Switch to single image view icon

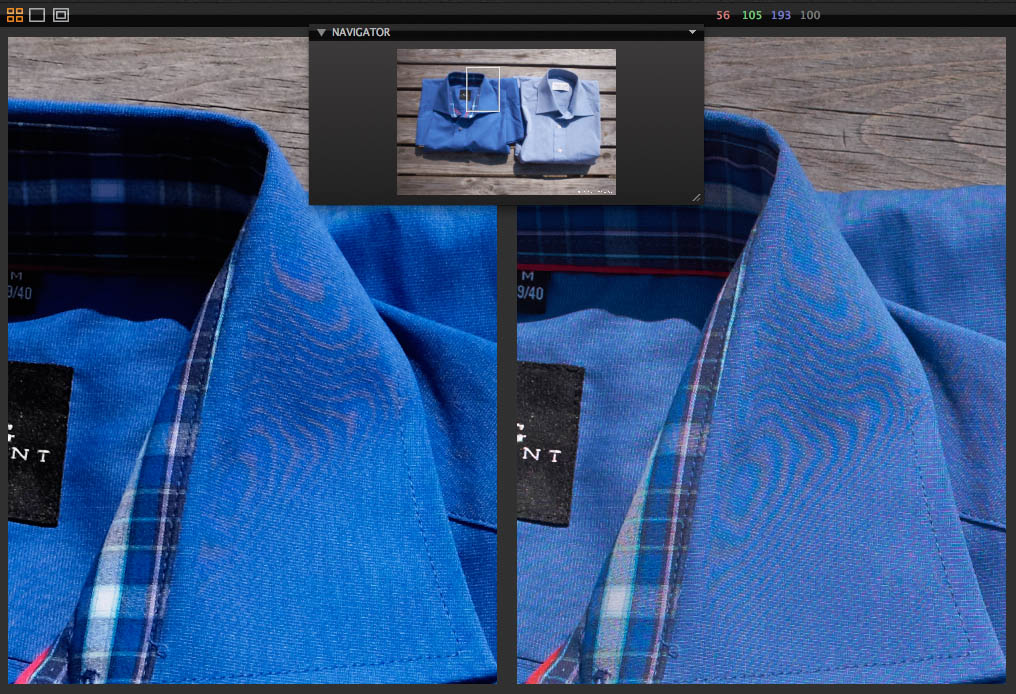click(38, 15)
